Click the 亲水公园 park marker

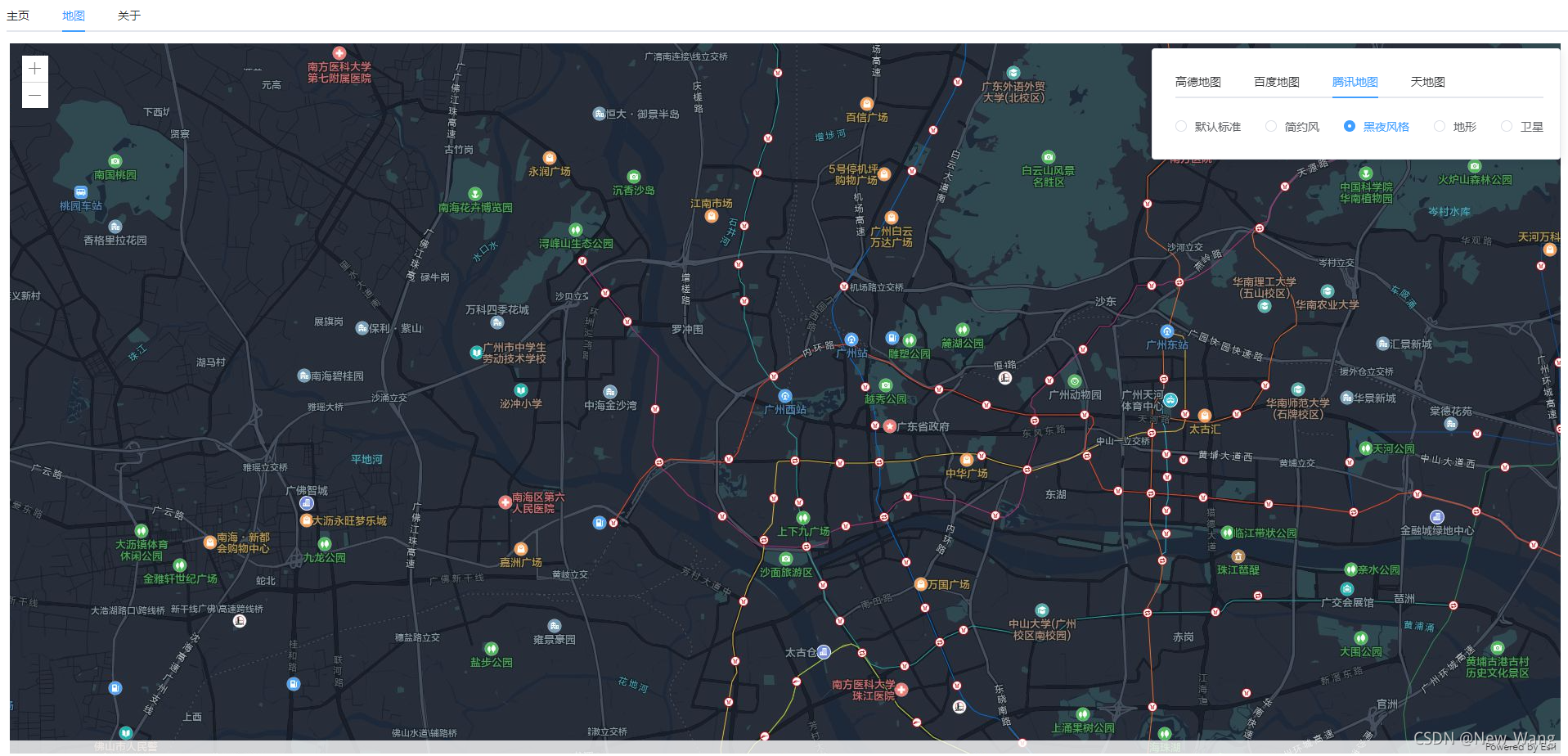(1351, 569)
